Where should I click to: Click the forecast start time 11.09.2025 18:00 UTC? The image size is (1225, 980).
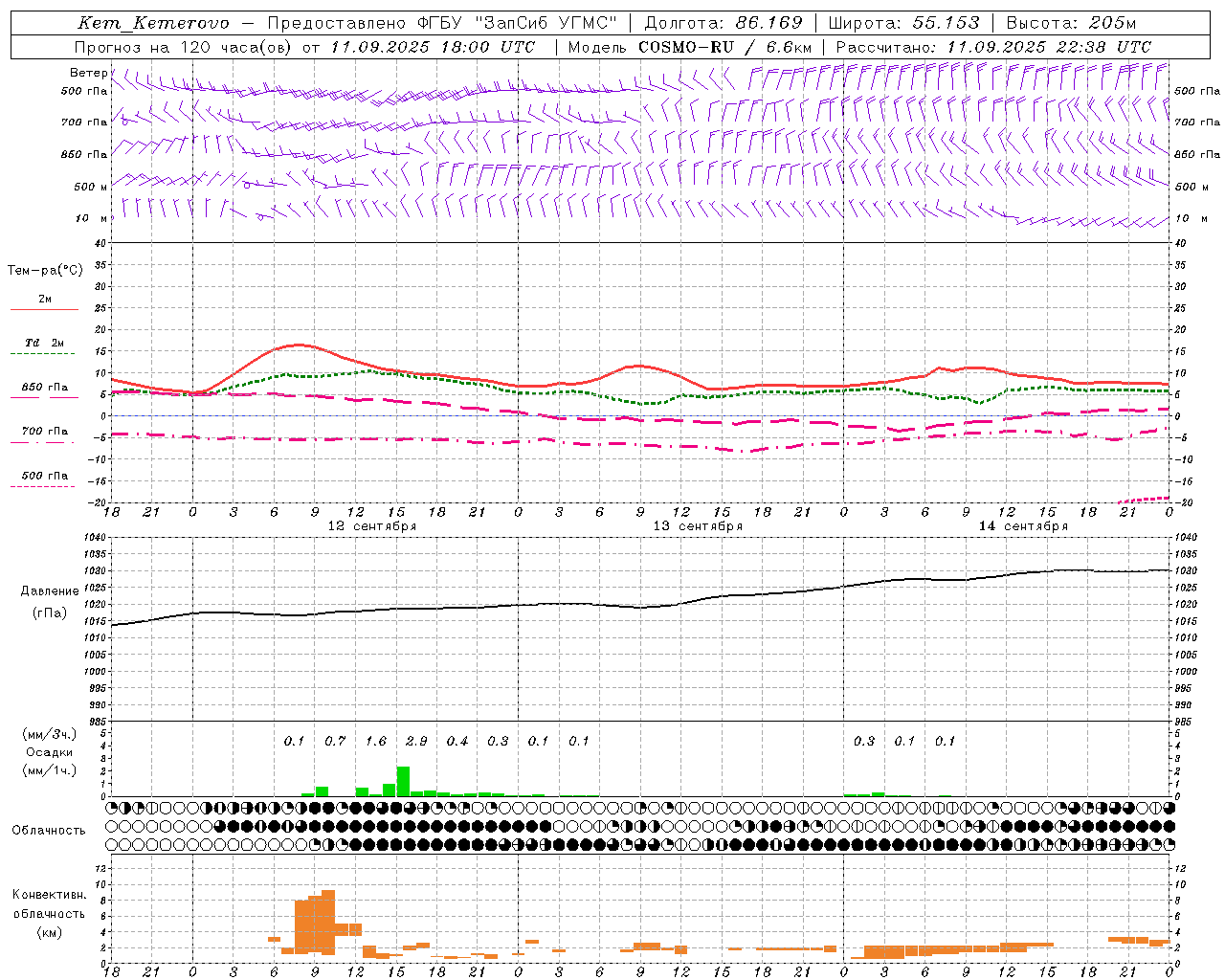[x=433, y=47]
